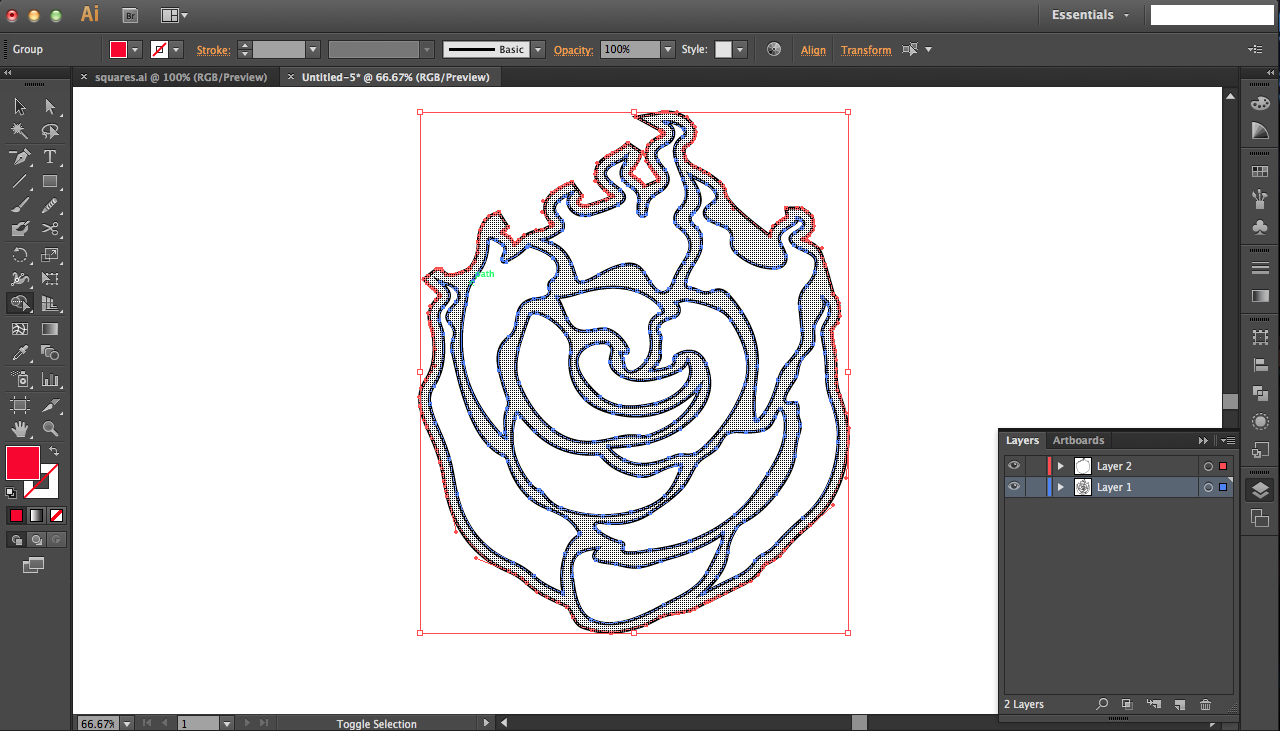Select the Gradient tool
The image size is (1280, 731).
click(50, 329)
